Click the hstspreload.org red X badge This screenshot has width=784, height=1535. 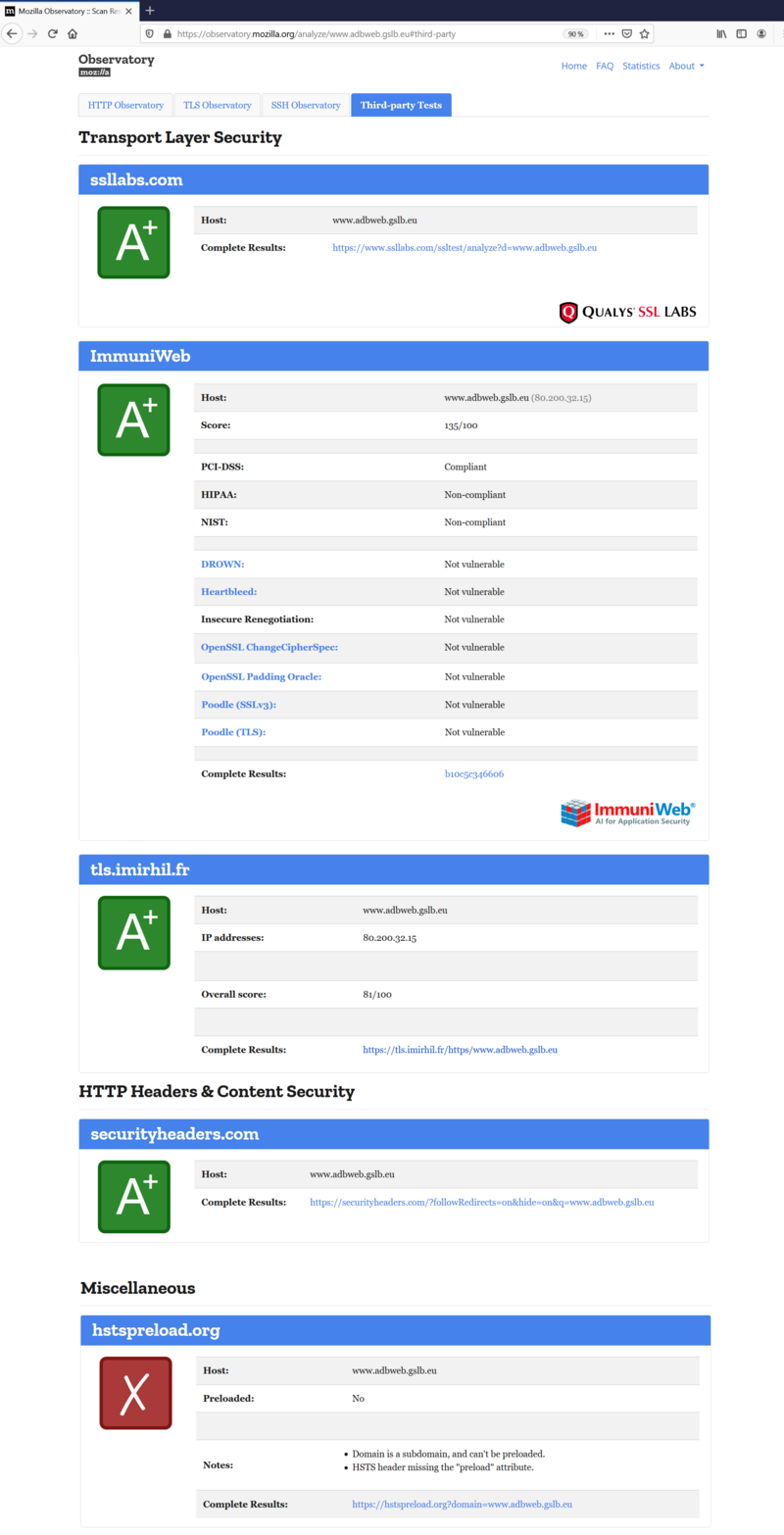pyautogui.click(x=135, y=1393)
